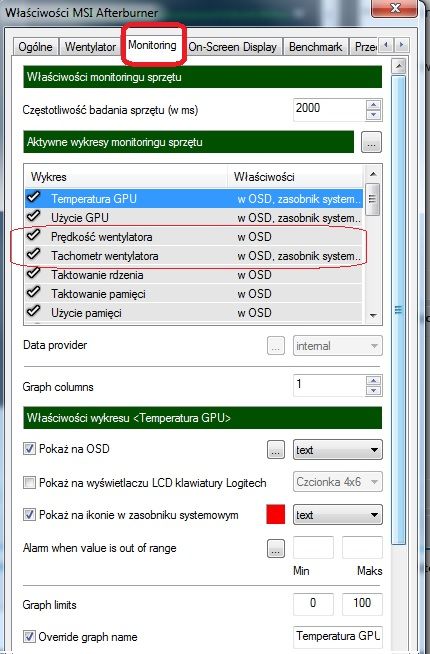The width and height of the screenshot is (430, 654).
Task: Toggle Pokaż na ikonie w zasobniku systemowym
Action: [29, 515]
